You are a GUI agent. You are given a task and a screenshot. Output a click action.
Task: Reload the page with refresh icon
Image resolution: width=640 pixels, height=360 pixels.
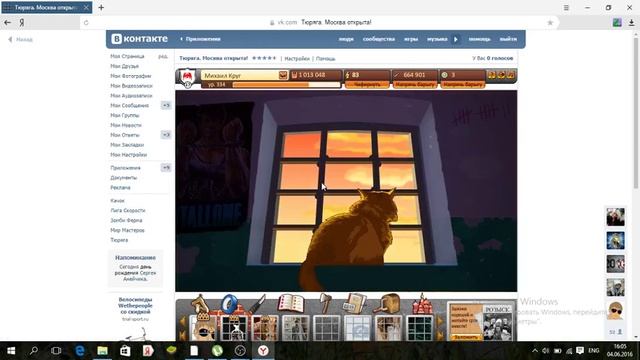click(86, 22)
